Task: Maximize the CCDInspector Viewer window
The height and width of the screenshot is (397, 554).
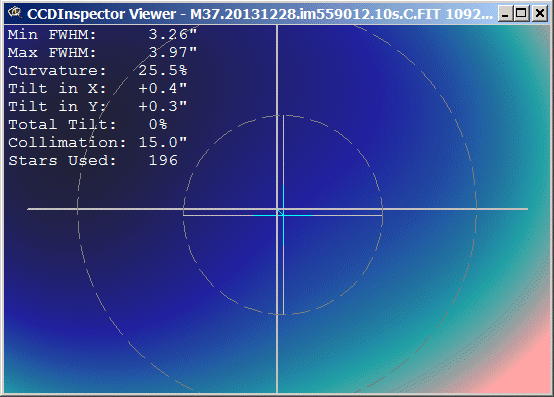Action: pyautogui.click(x=521, y=14)
